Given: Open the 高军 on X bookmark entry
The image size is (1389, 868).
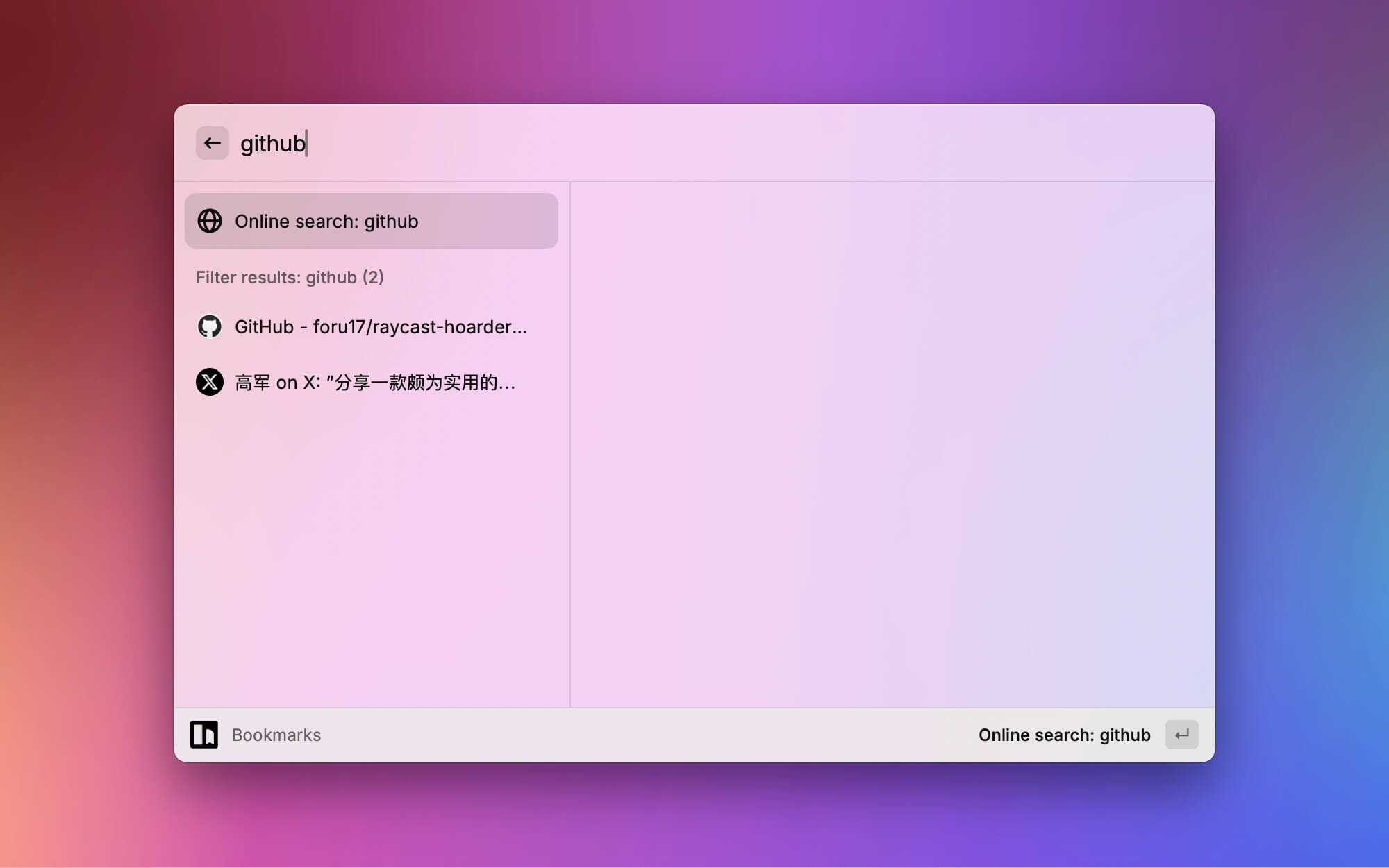Looking at the screenshot, I should click(x=374, y=383).
